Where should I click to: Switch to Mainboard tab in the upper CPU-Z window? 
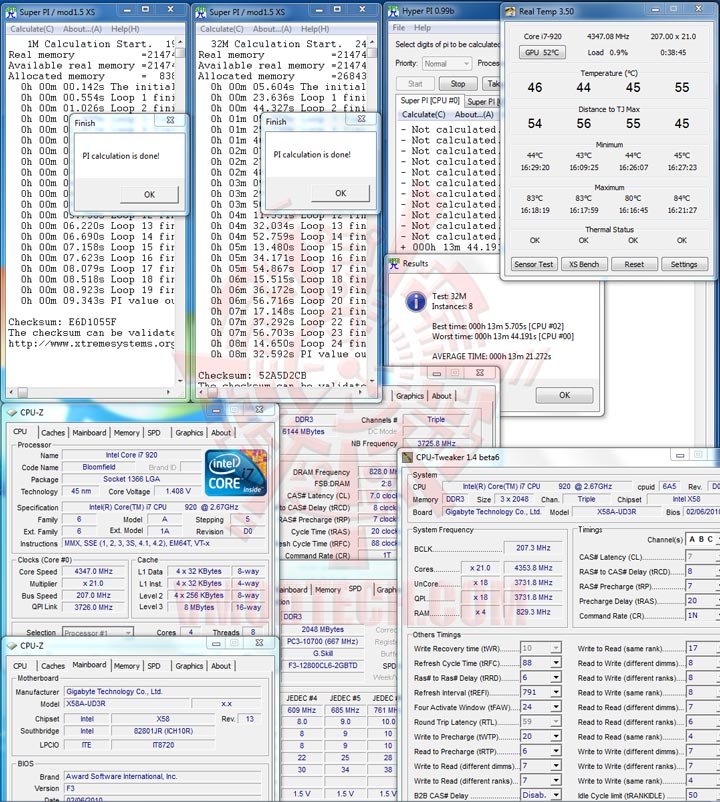coord(89,433)
